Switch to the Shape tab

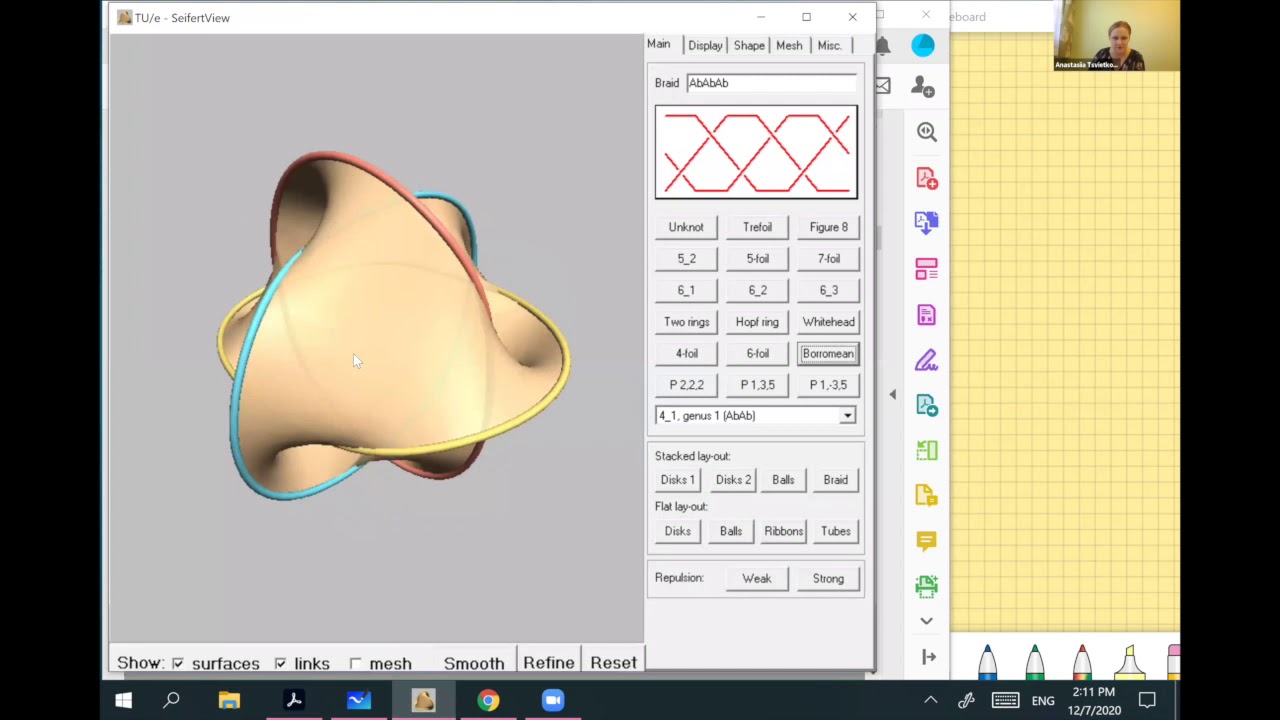[749, 45]
